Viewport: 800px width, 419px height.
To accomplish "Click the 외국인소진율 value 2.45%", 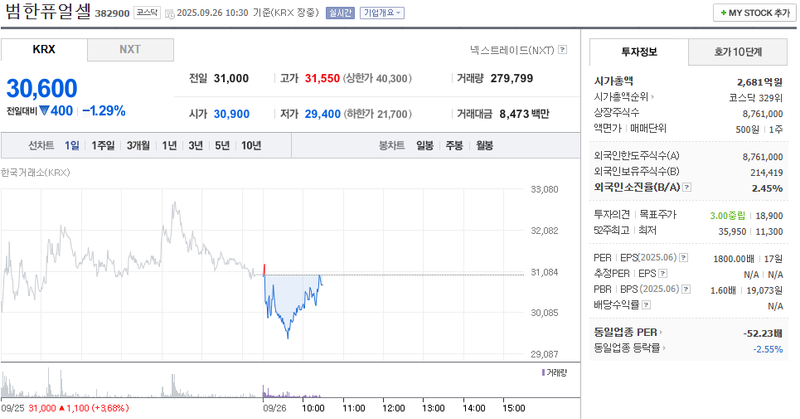I will (767, 188).
